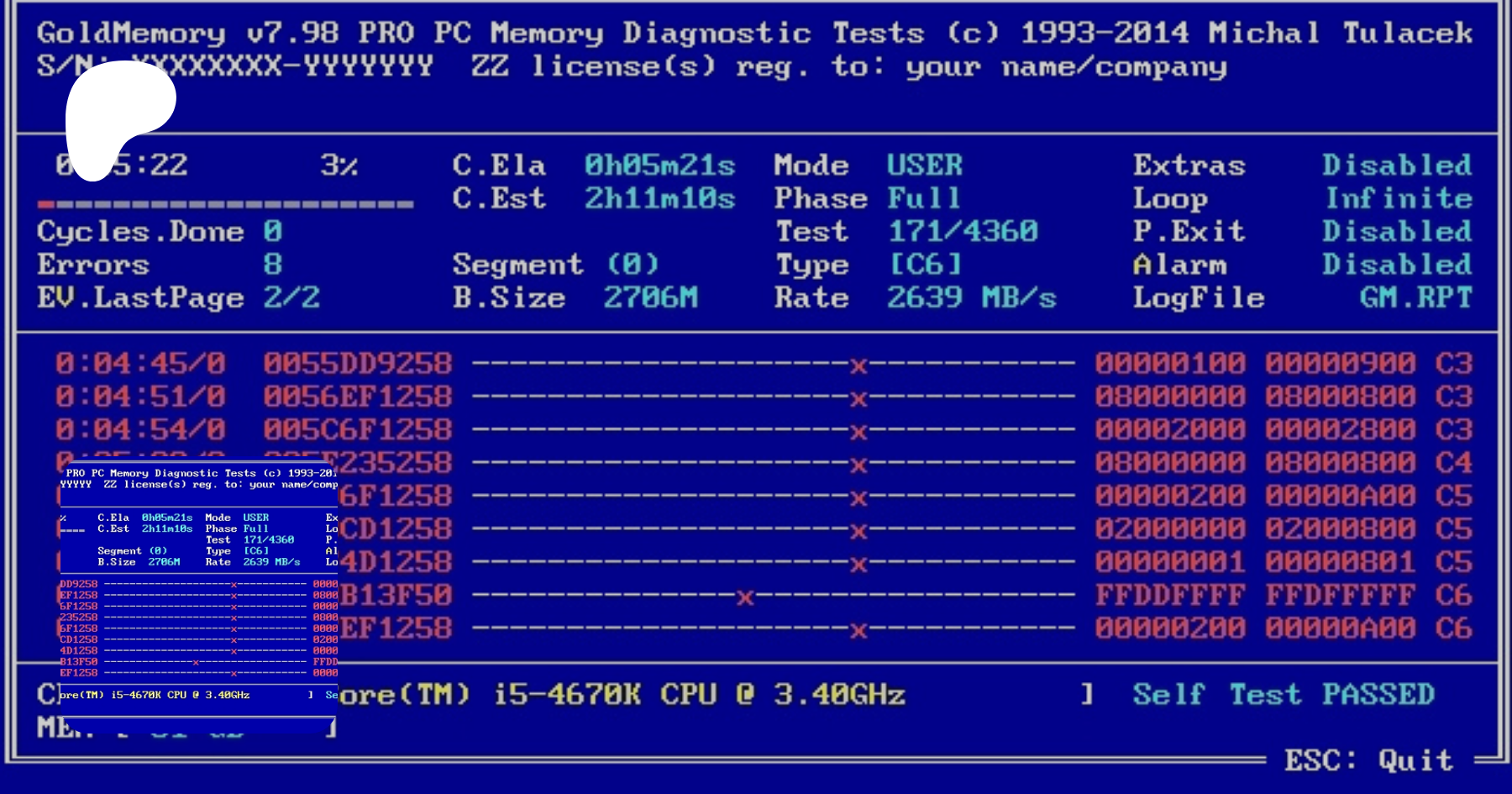Select the Test 171/4360 counter
Viewport: 1512px width, 794px height.
(x=963, y=231)
